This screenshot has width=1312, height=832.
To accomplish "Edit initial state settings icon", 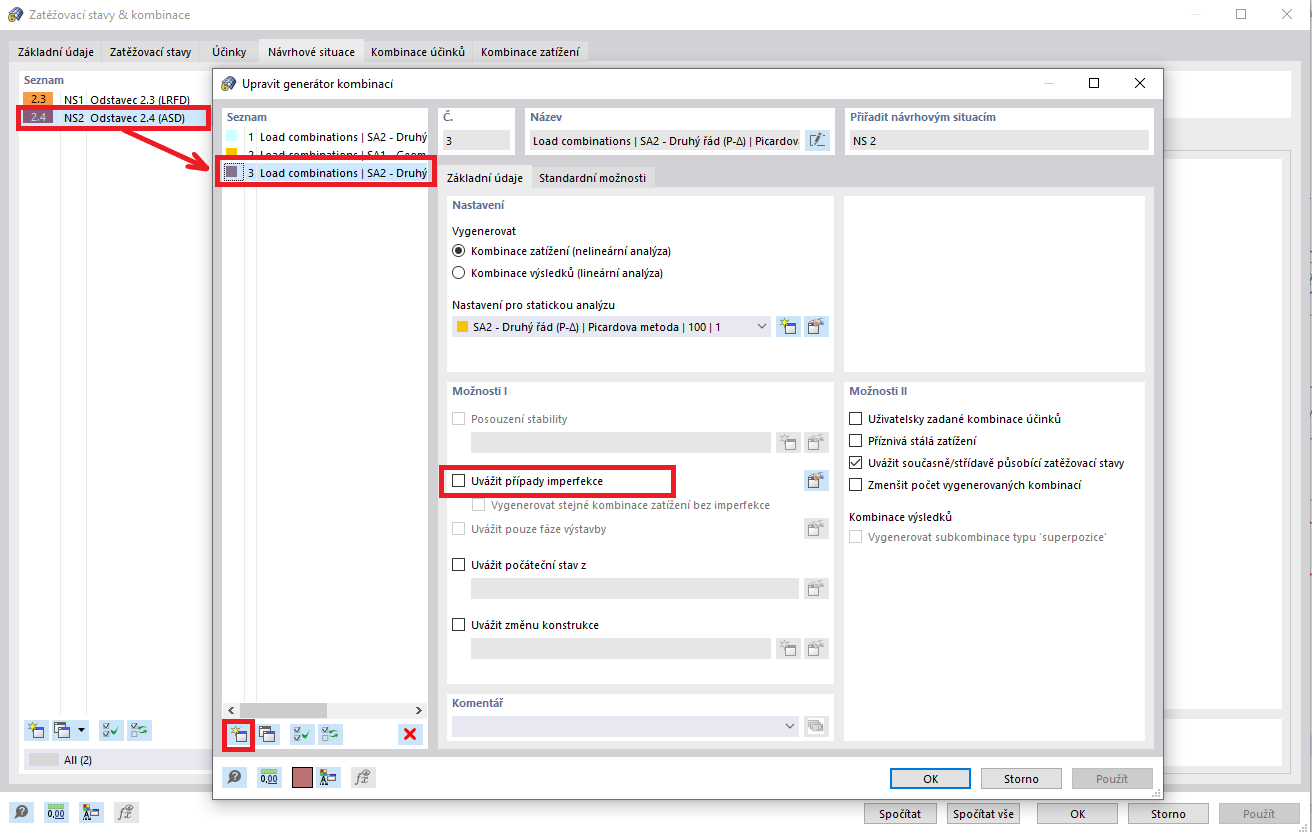I will [x=817, y=588].
